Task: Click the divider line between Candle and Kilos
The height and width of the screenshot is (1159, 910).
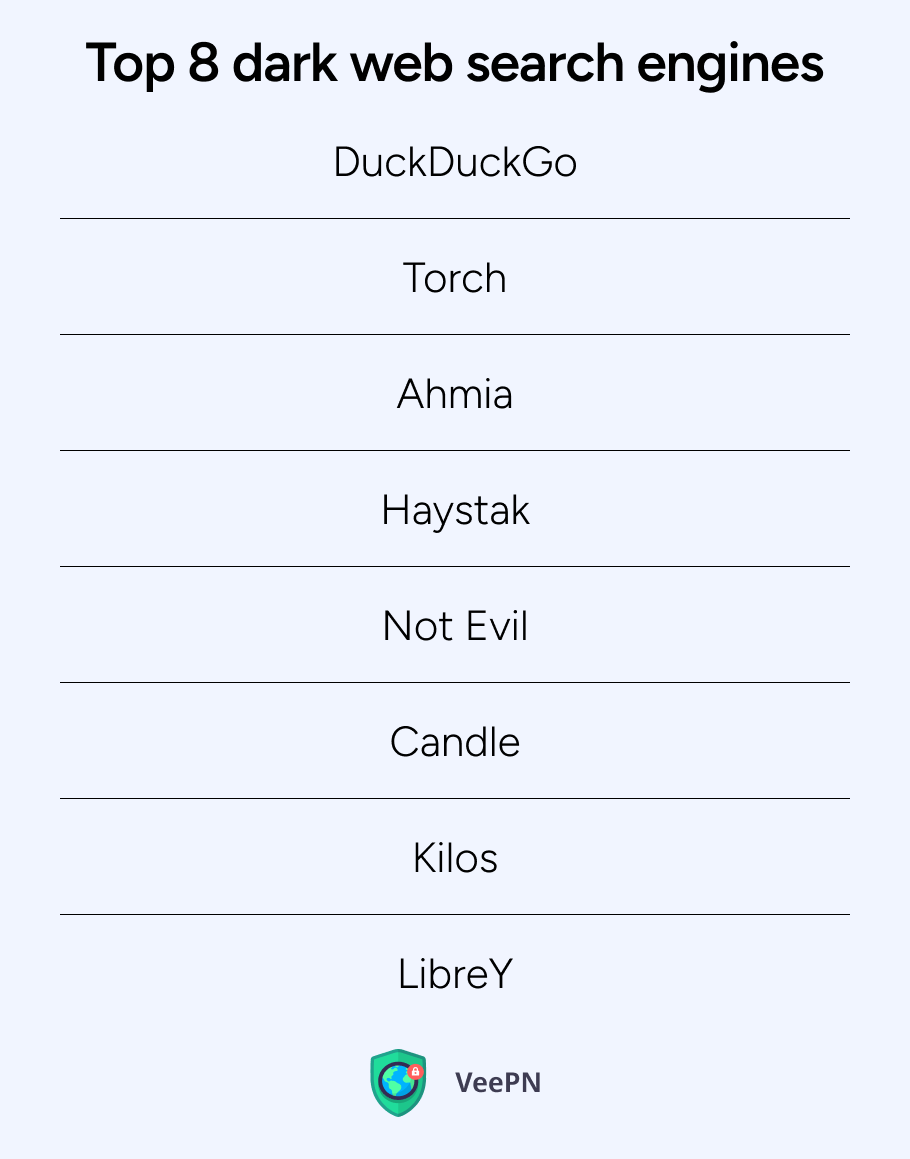Action: (455, 798)
